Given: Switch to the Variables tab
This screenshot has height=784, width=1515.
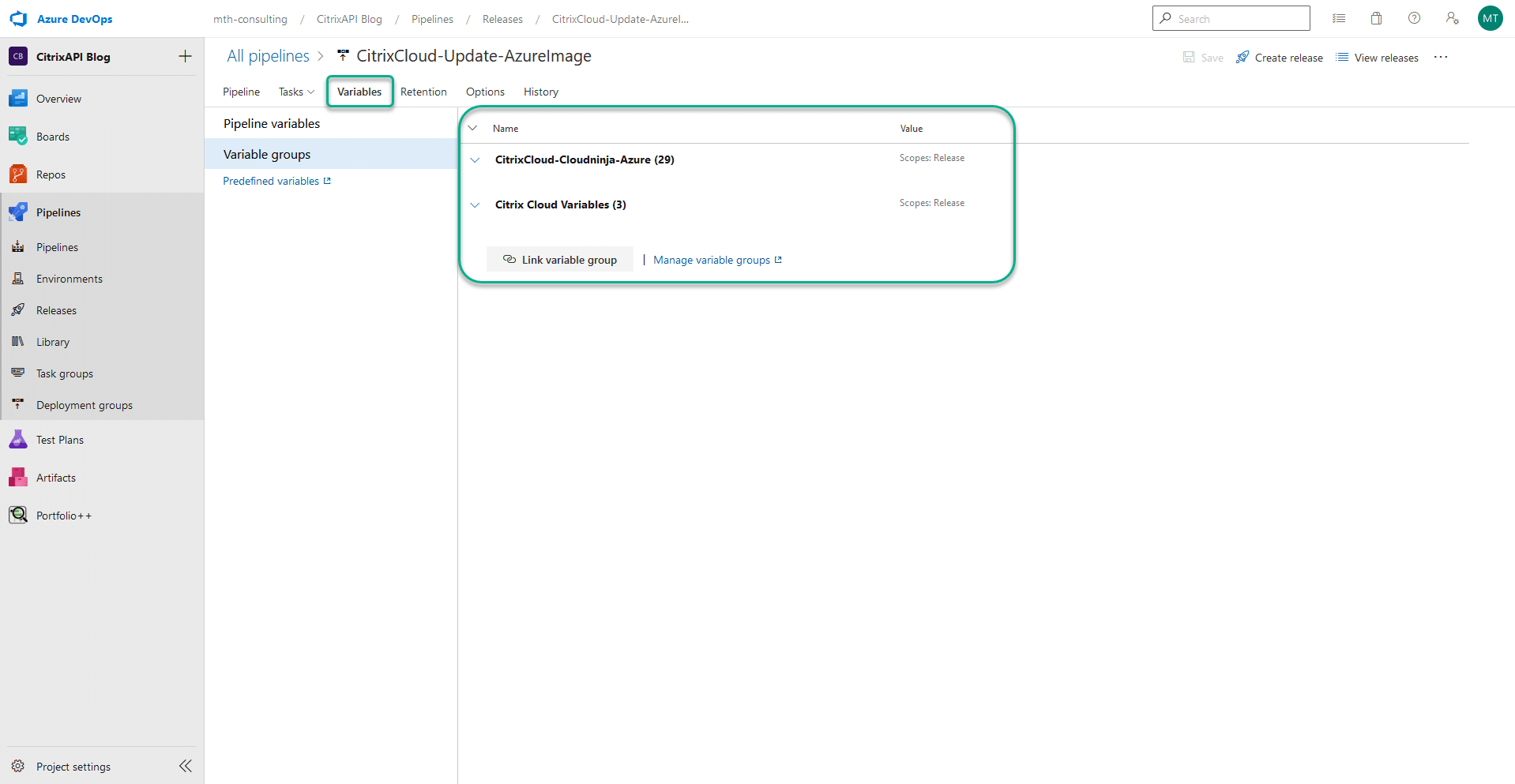Looking at the screenshot, I should 359,92.
